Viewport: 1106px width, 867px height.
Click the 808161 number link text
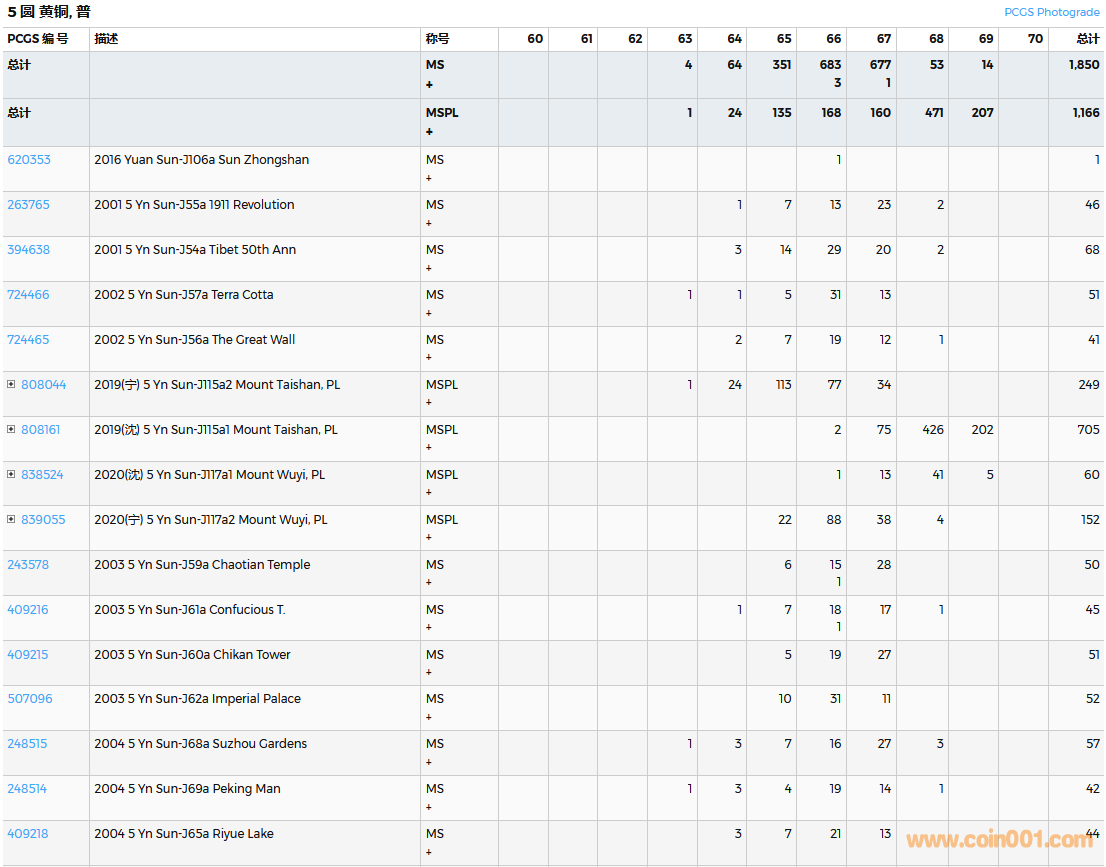41,430
